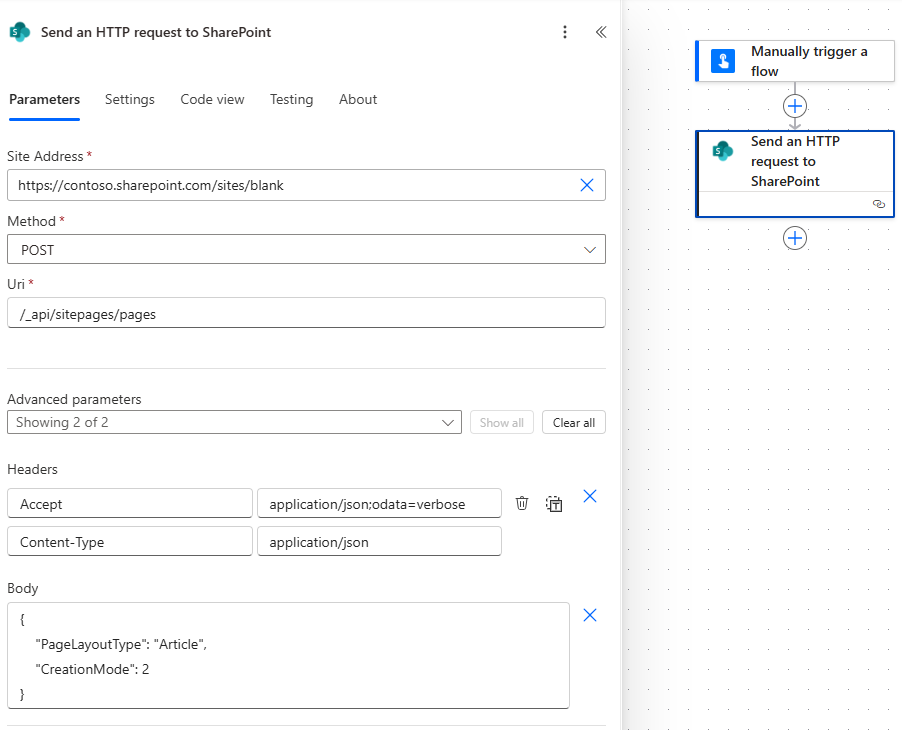Select the Manually trigger a flow card

(795, 61)
